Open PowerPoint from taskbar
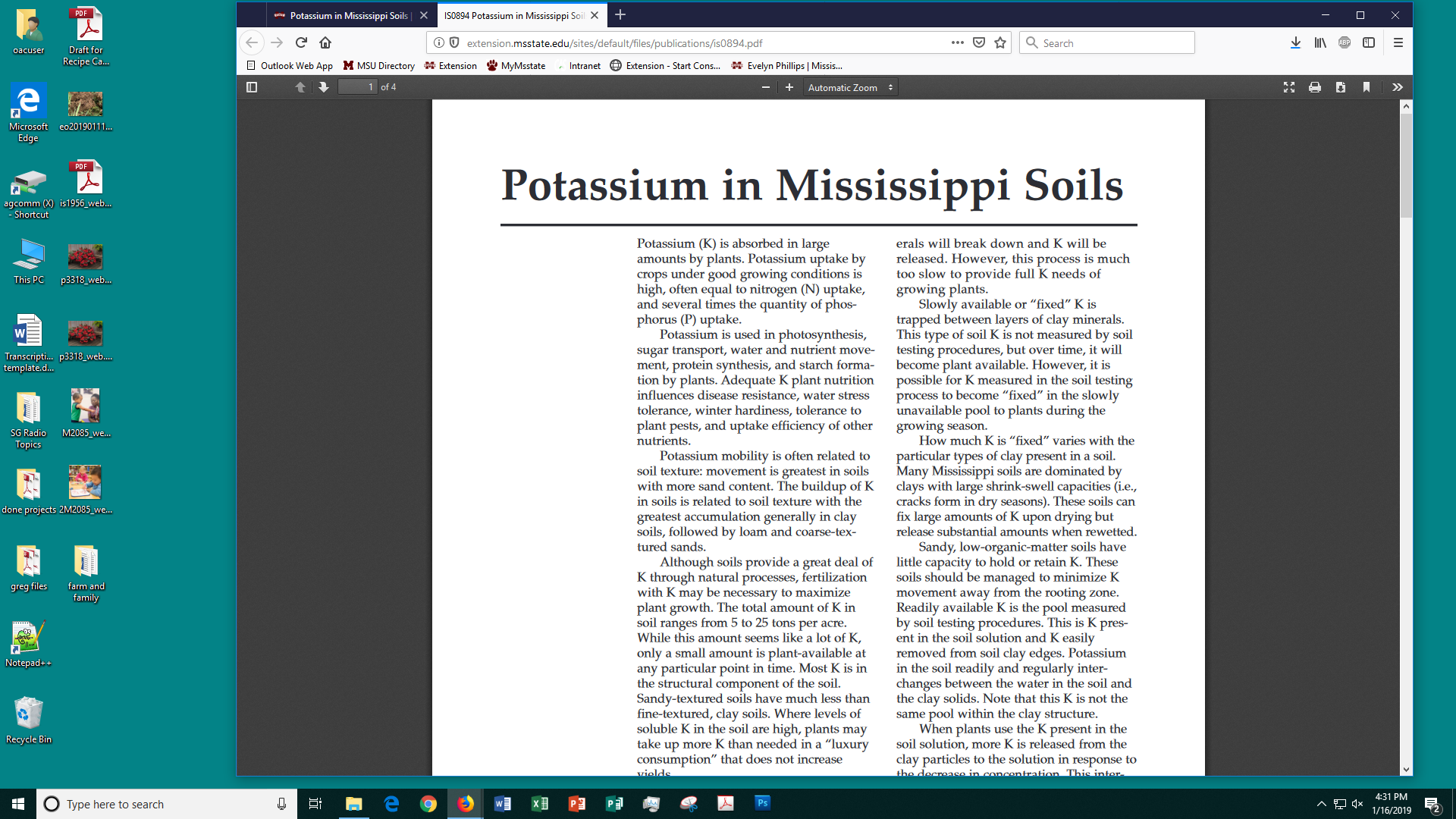This screenshot has width=1456, height=819. tap(577, 804)
